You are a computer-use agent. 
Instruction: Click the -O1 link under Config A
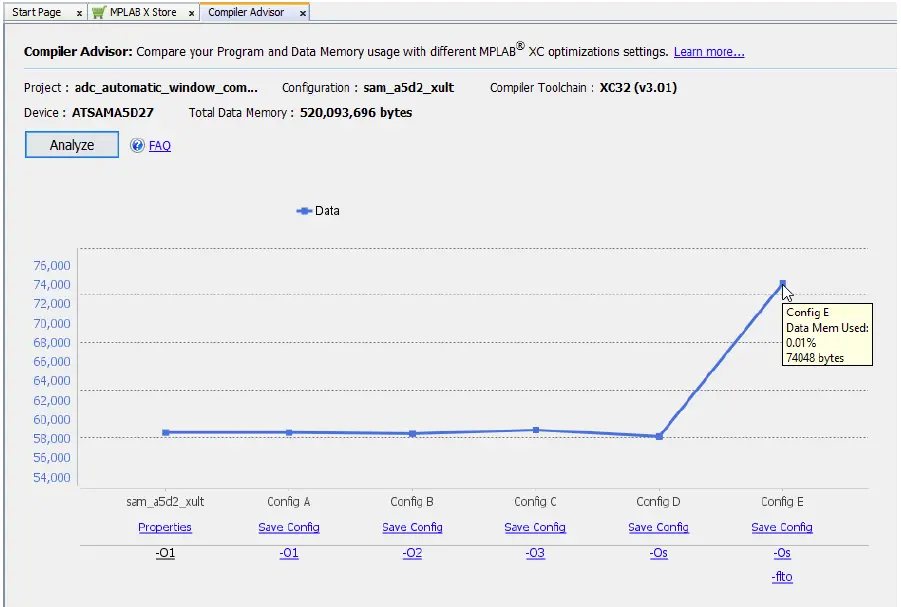pos(289,553)
